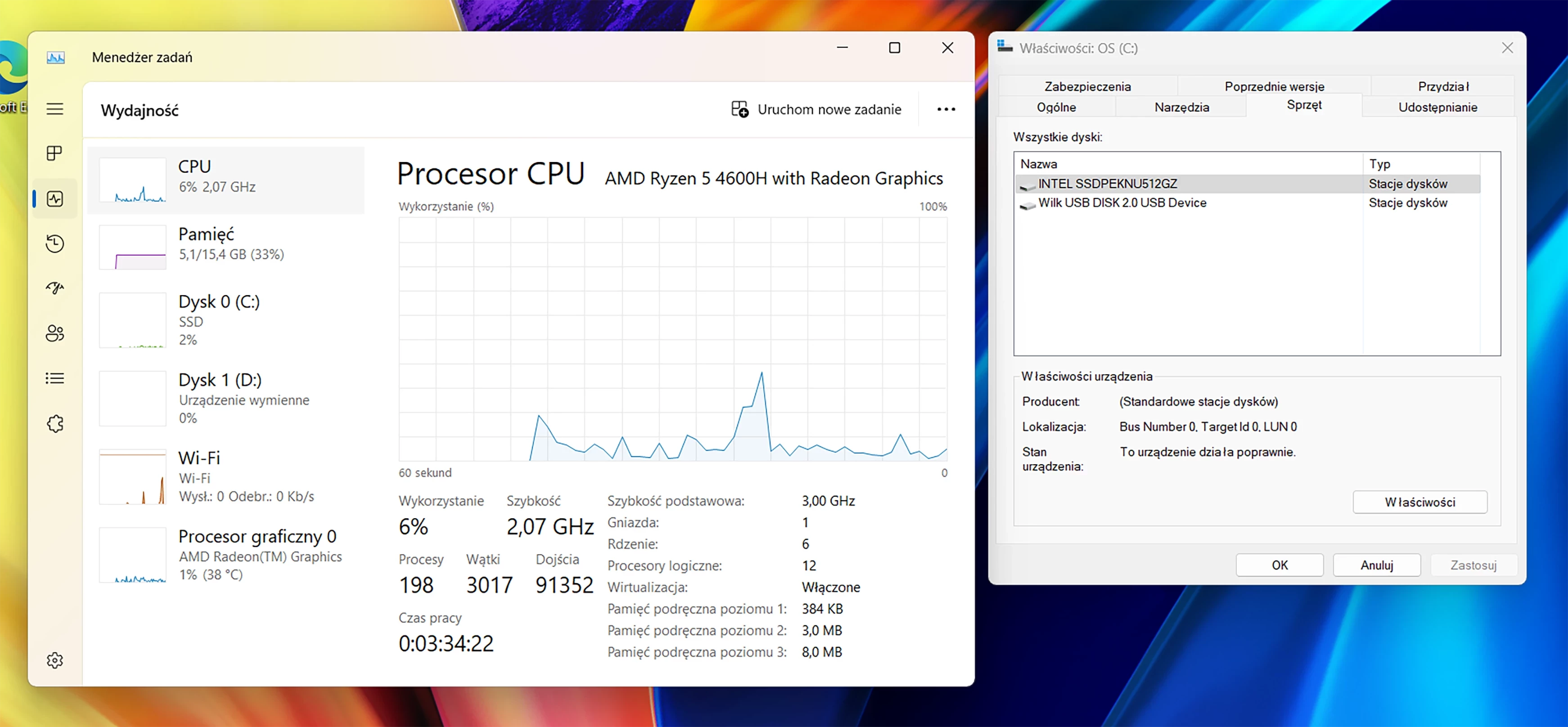1568x727 pixels.
Task: Open the hamburger navigation menu
Action: [x=55, y=109]
